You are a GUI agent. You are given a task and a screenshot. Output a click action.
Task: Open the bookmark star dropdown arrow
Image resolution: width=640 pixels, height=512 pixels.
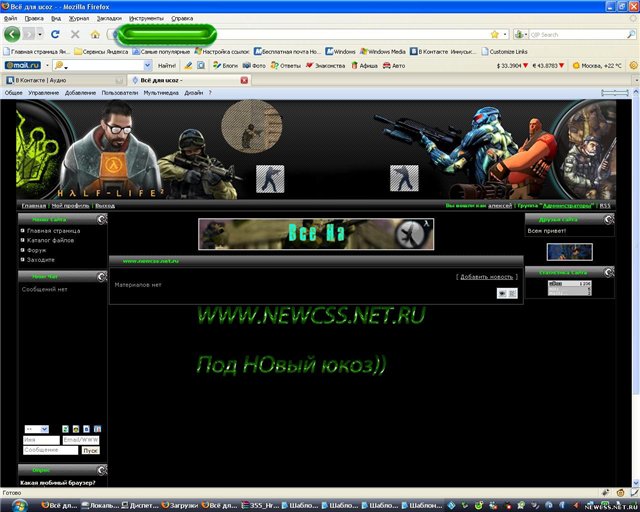(x=505, y=34)
